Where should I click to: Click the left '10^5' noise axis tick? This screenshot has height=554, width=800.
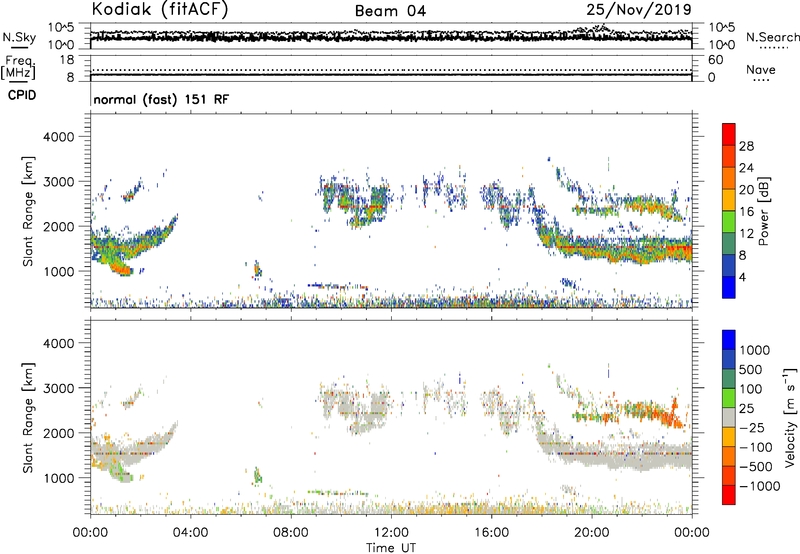pyautogui.click(x=61, y=28)
